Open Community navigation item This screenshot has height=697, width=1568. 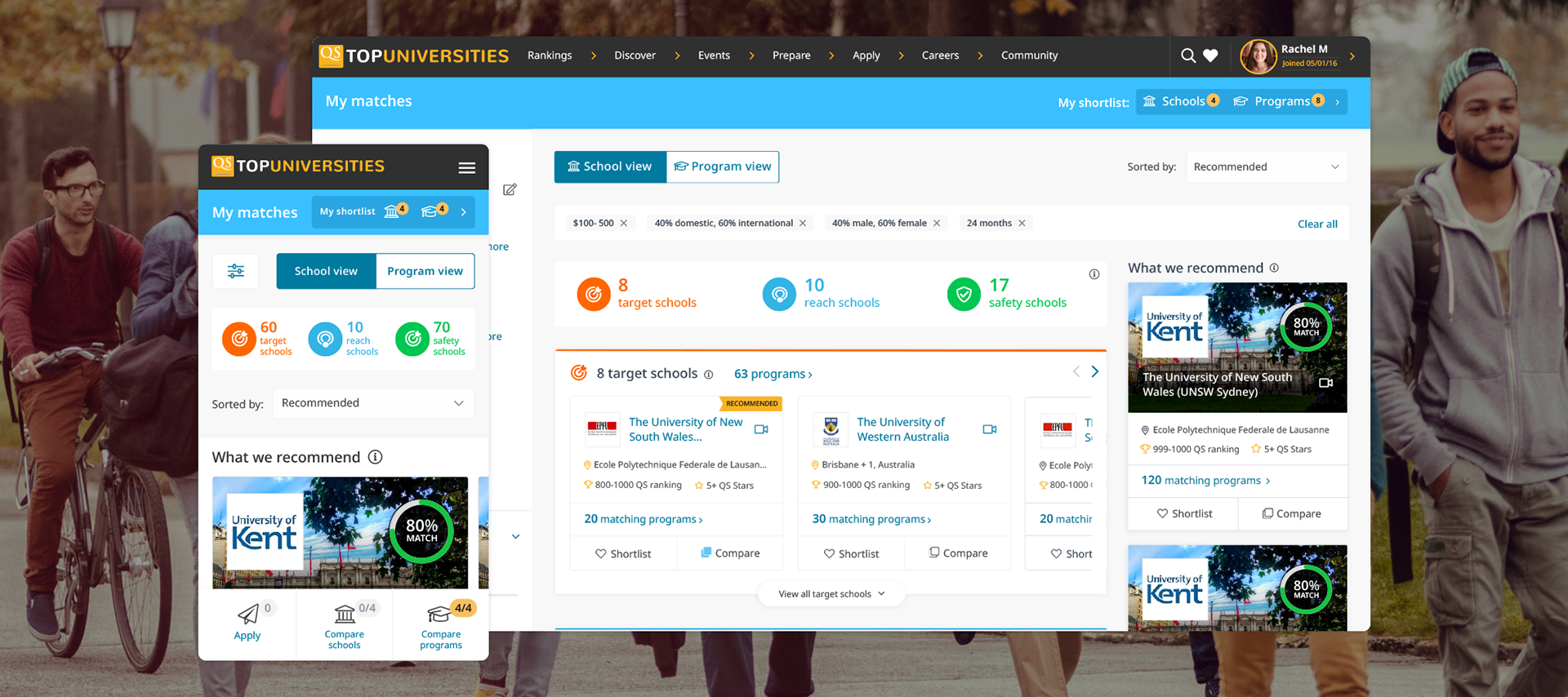coord(1029,55)
